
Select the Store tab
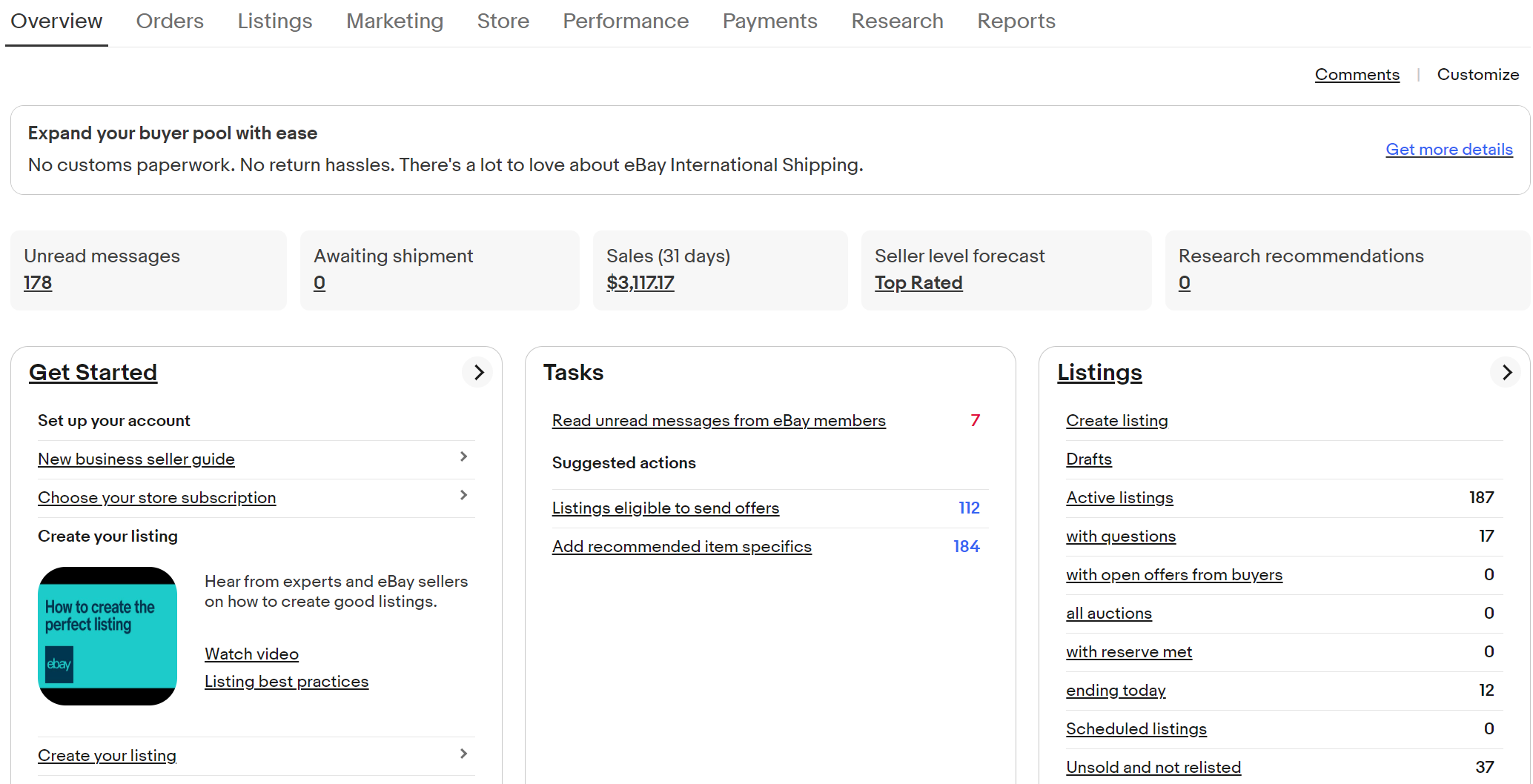503,21
